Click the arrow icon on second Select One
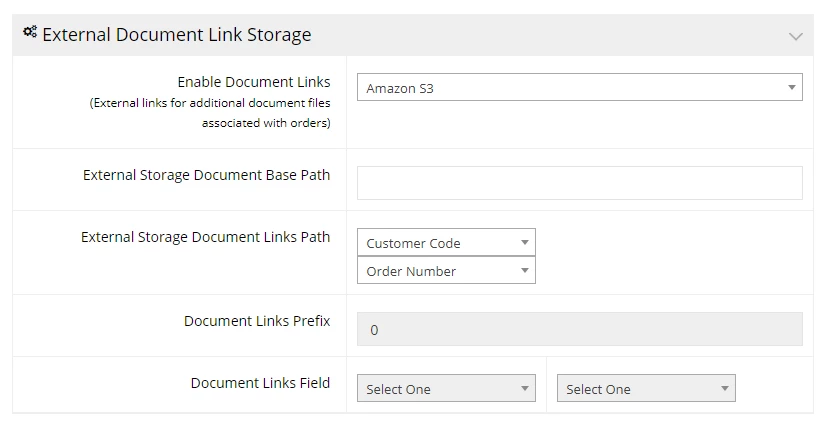Viewport: 831px width, 429px height. [724, 388]
